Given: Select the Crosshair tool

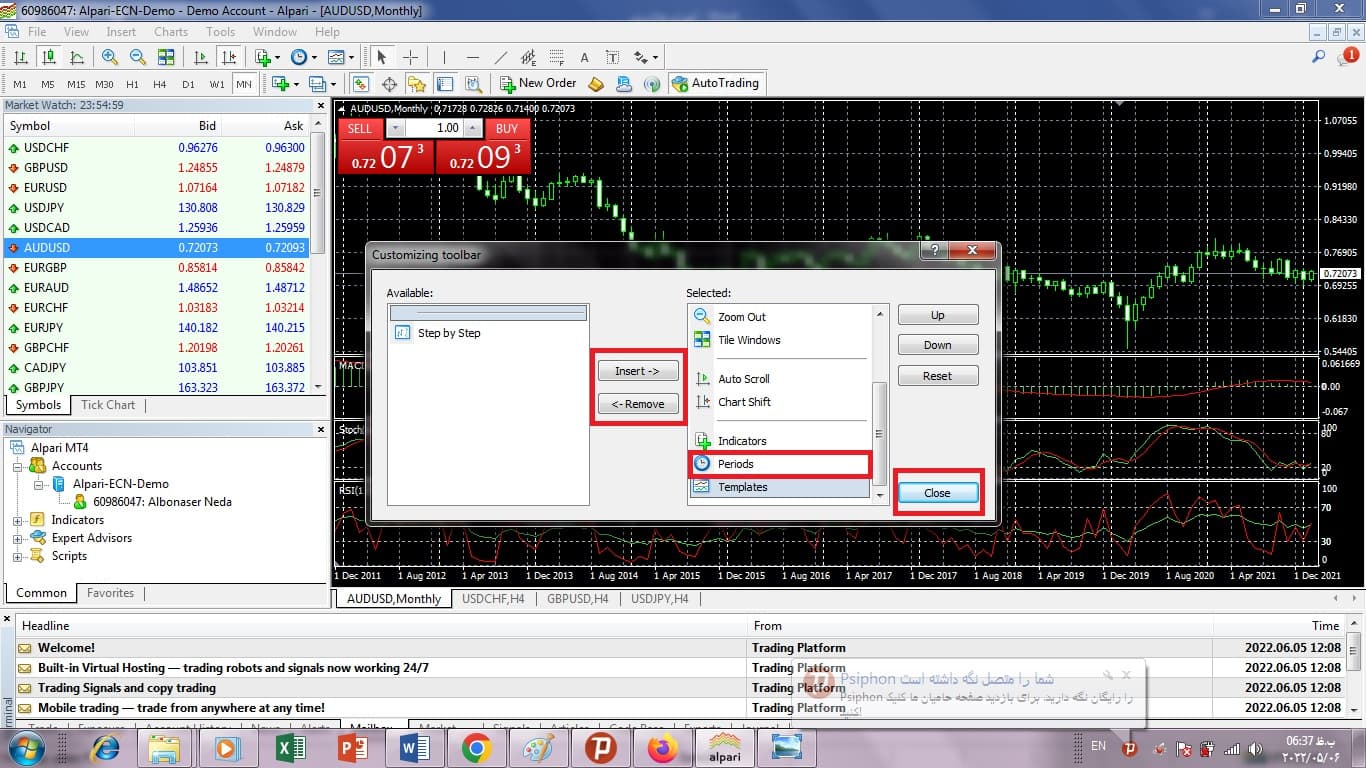Looking at the screenshot, I should [x=410, y=57].
